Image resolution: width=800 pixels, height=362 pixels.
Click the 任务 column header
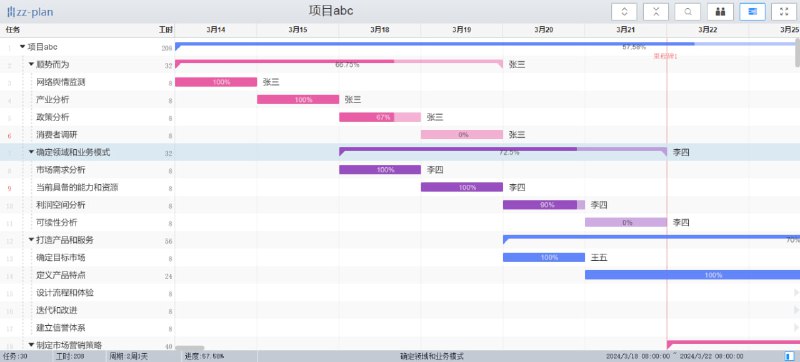coord(13,30)
